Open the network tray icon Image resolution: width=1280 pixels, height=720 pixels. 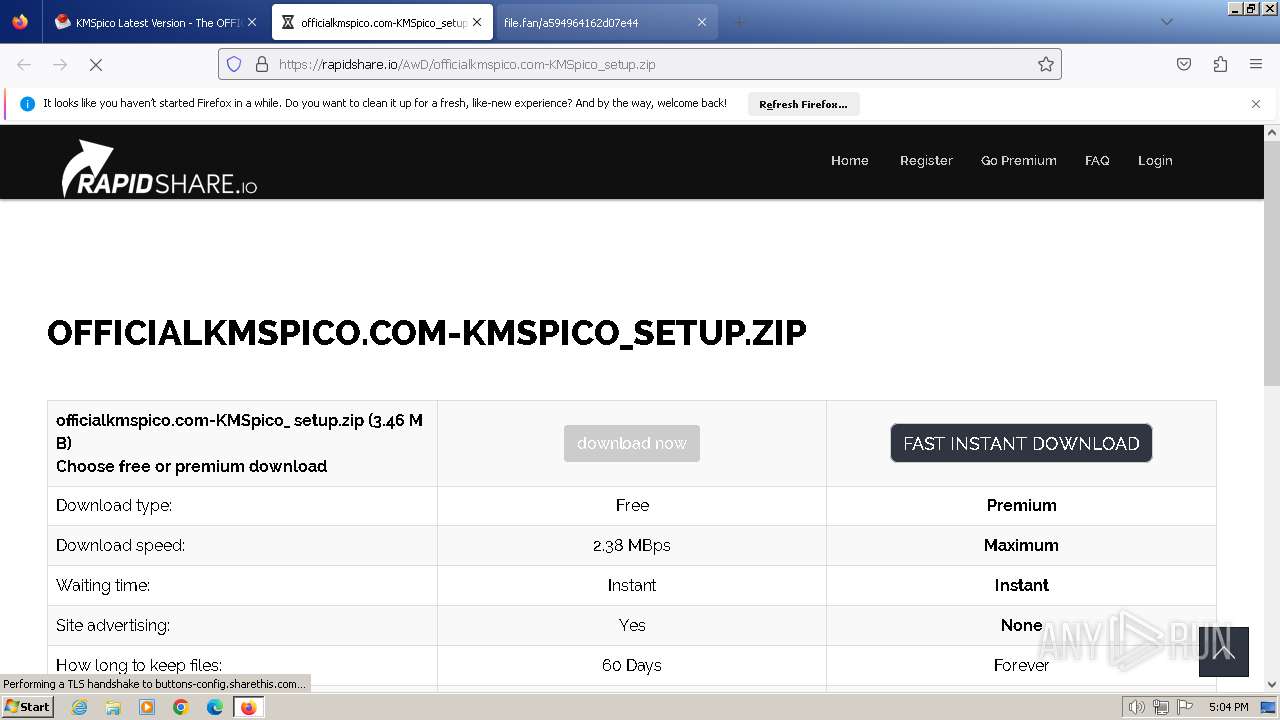point(1161,707)
